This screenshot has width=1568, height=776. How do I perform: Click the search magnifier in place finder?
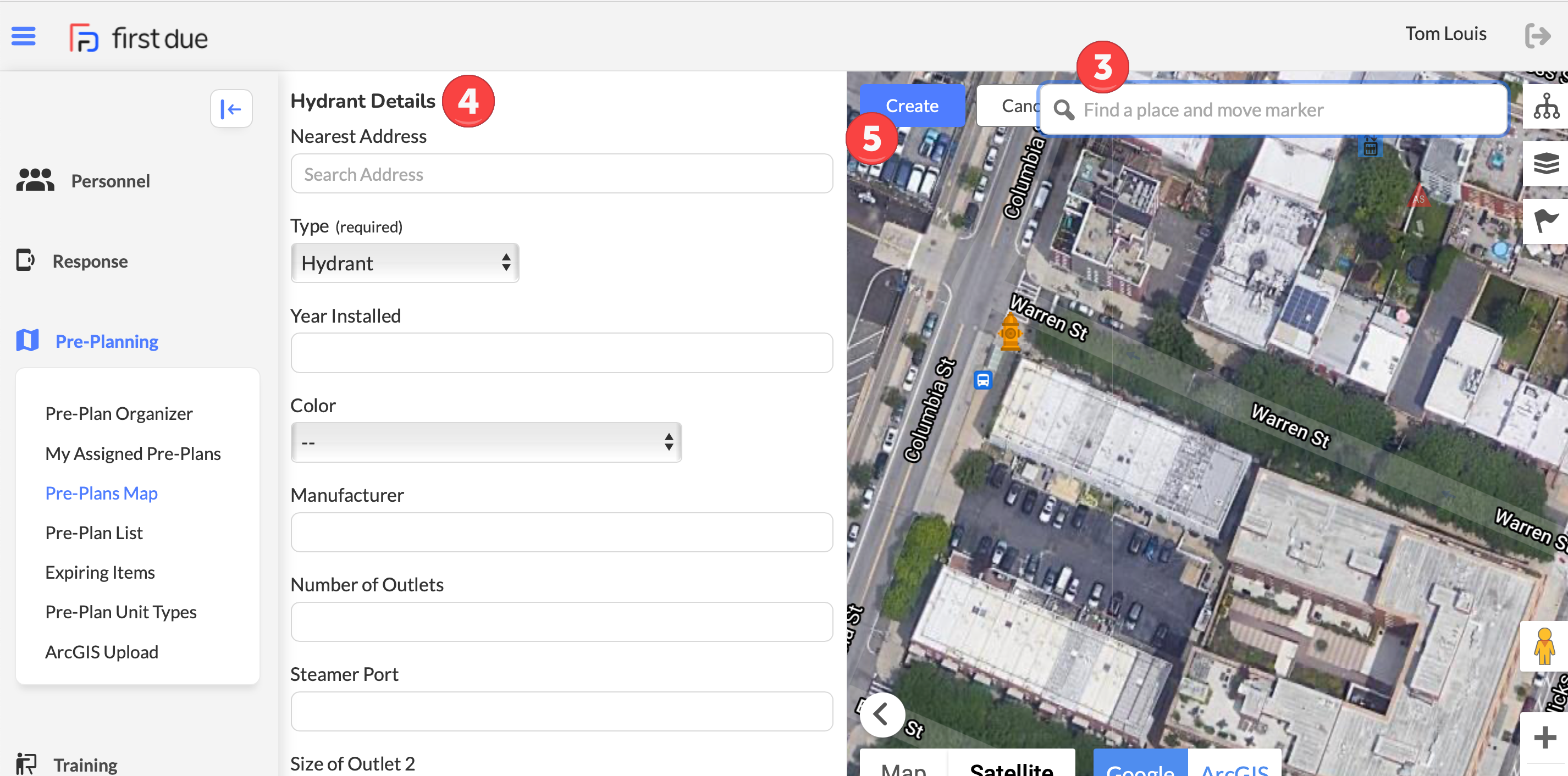(1064, 110)
